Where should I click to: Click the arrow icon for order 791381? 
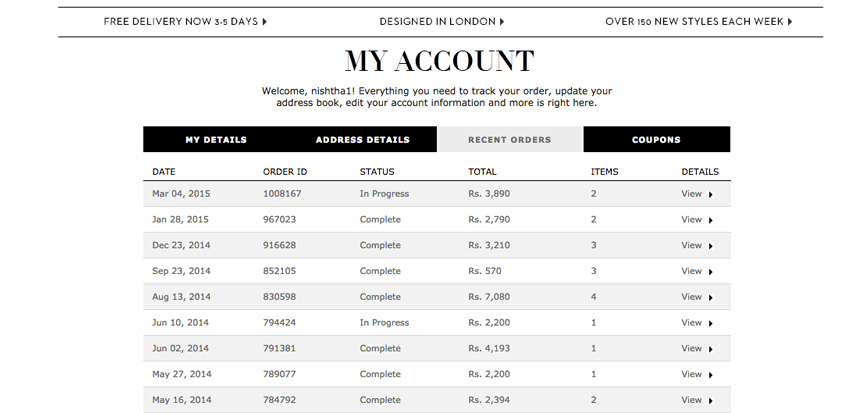(711, 349)
